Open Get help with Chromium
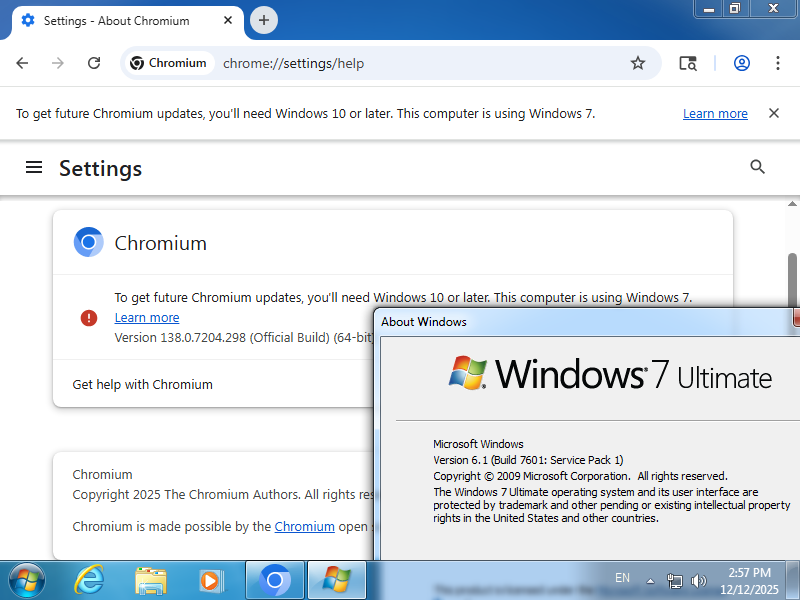This screenshot has width=800, height=600. tap(214, 384)
